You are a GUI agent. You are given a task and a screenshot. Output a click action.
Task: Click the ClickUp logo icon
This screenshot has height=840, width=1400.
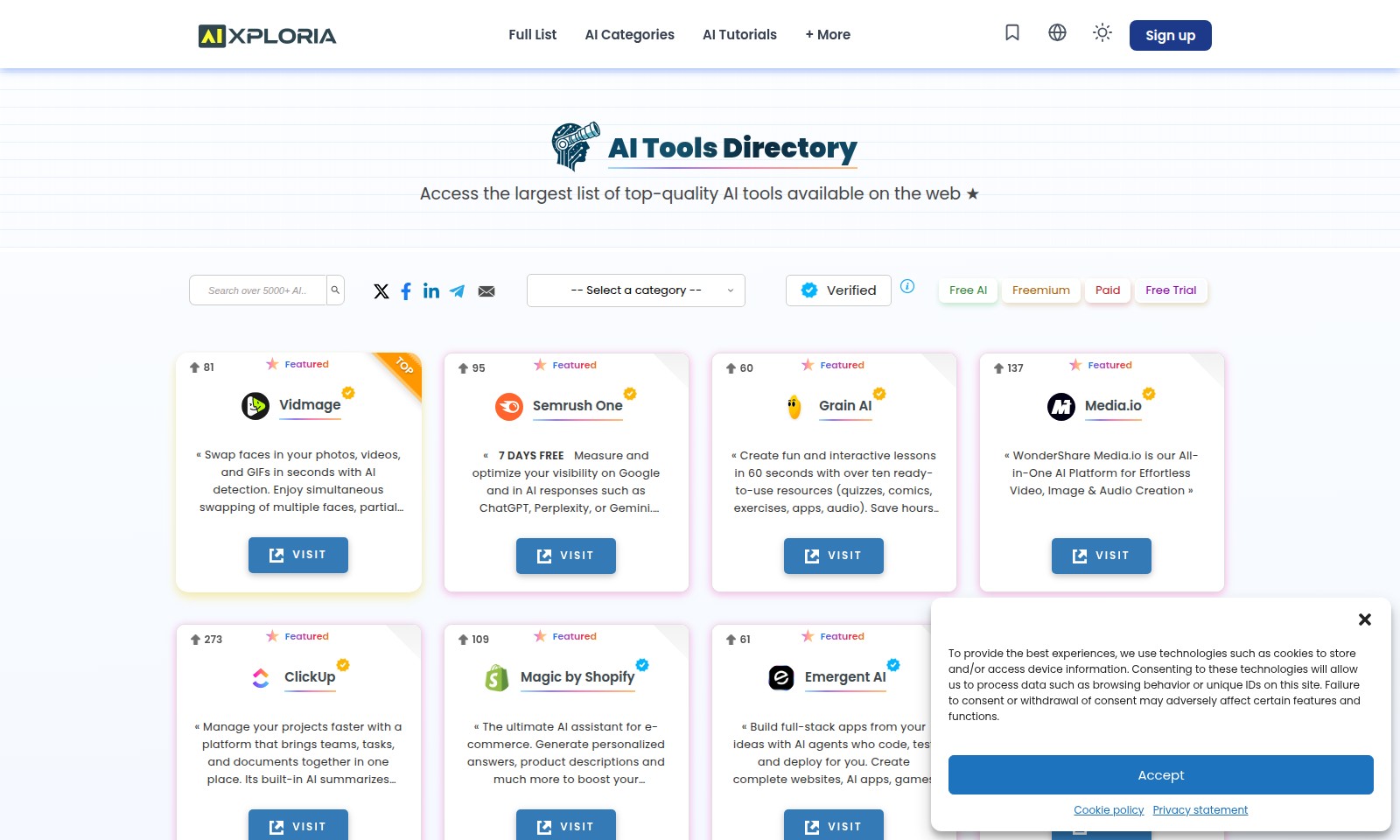coord(261,678)
